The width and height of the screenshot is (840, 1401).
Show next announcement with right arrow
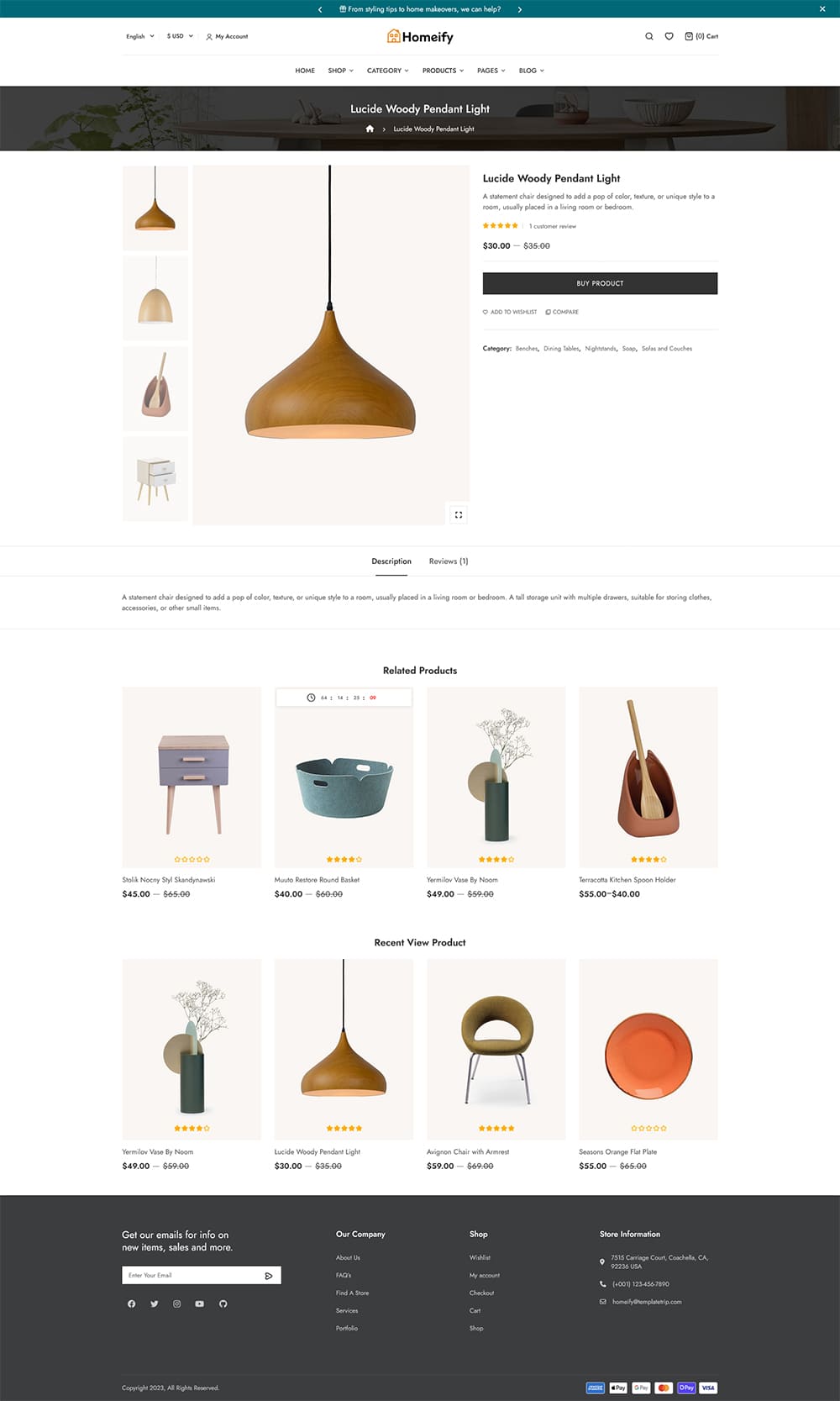pos(519,9)
